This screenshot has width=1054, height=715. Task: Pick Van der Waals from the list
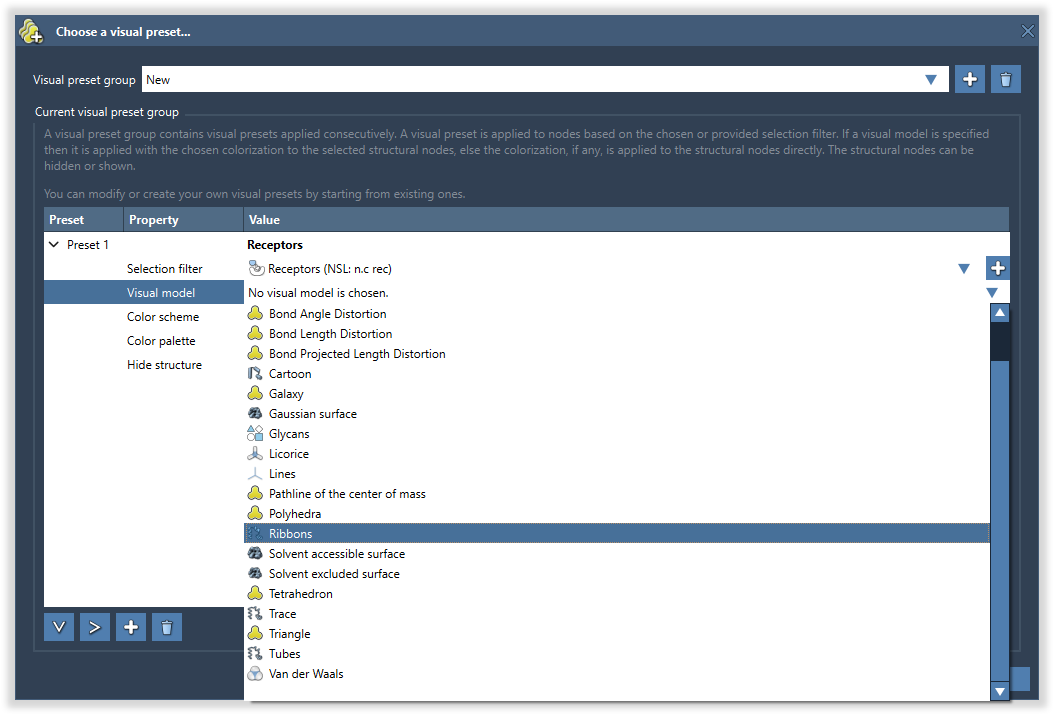tap(305, 674)
